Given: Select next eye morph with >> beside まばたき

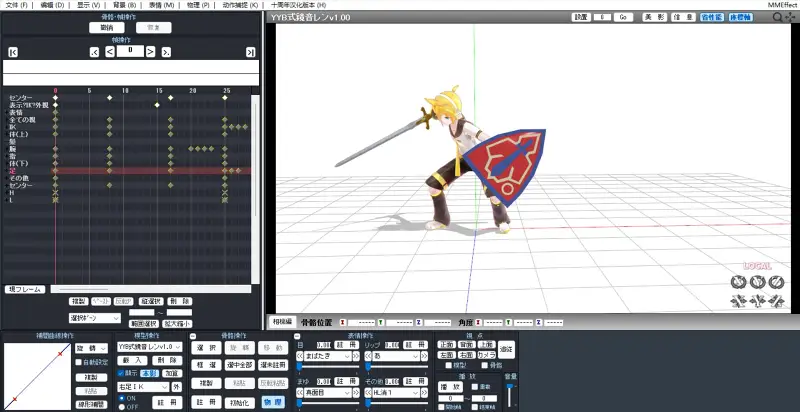Looking at the screenshot, I should pos(356,356).
